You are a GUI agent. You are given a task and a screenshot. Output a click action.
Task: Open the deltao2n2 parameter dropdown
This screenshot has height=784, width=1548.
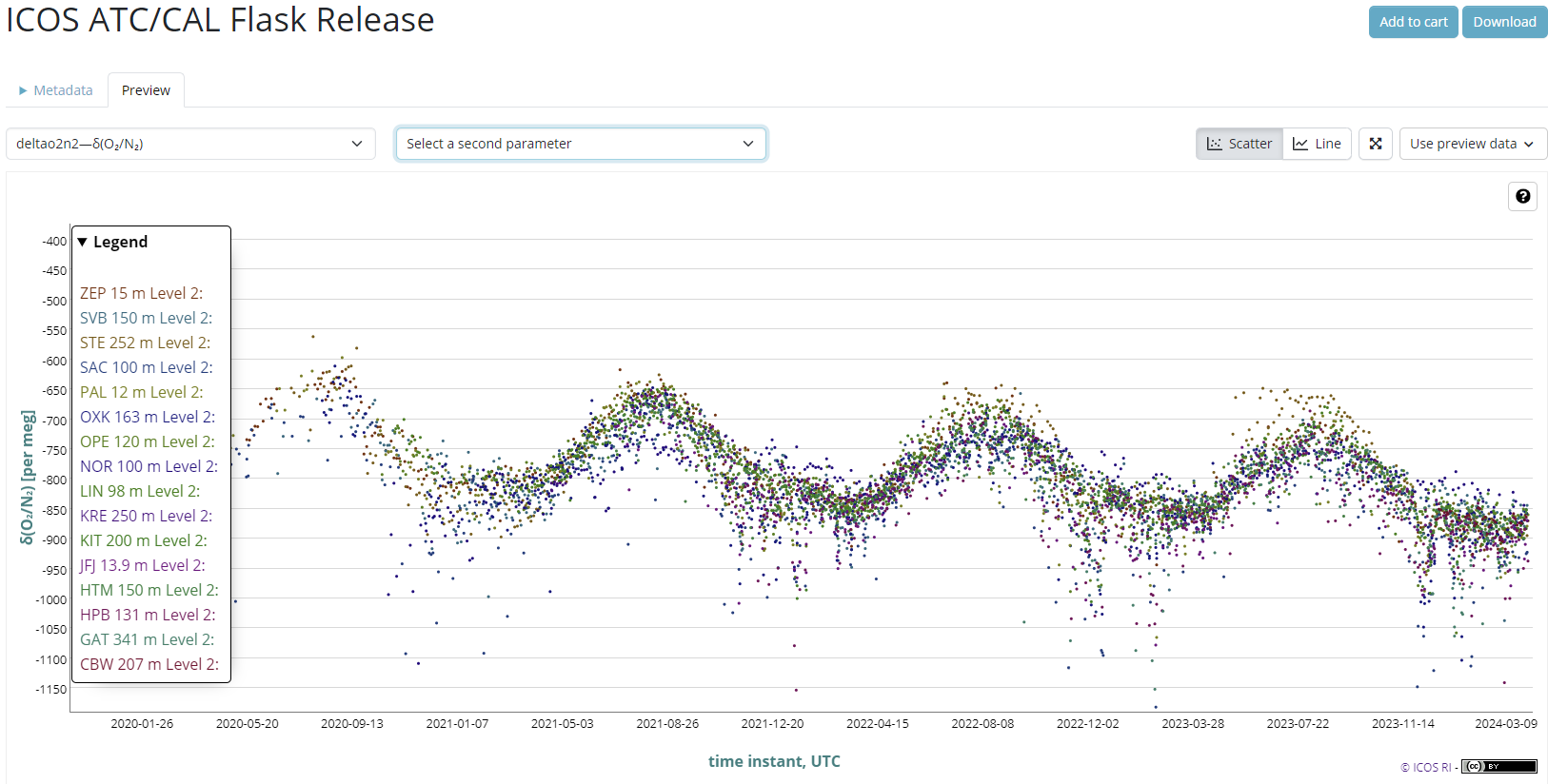pos(190,144)
